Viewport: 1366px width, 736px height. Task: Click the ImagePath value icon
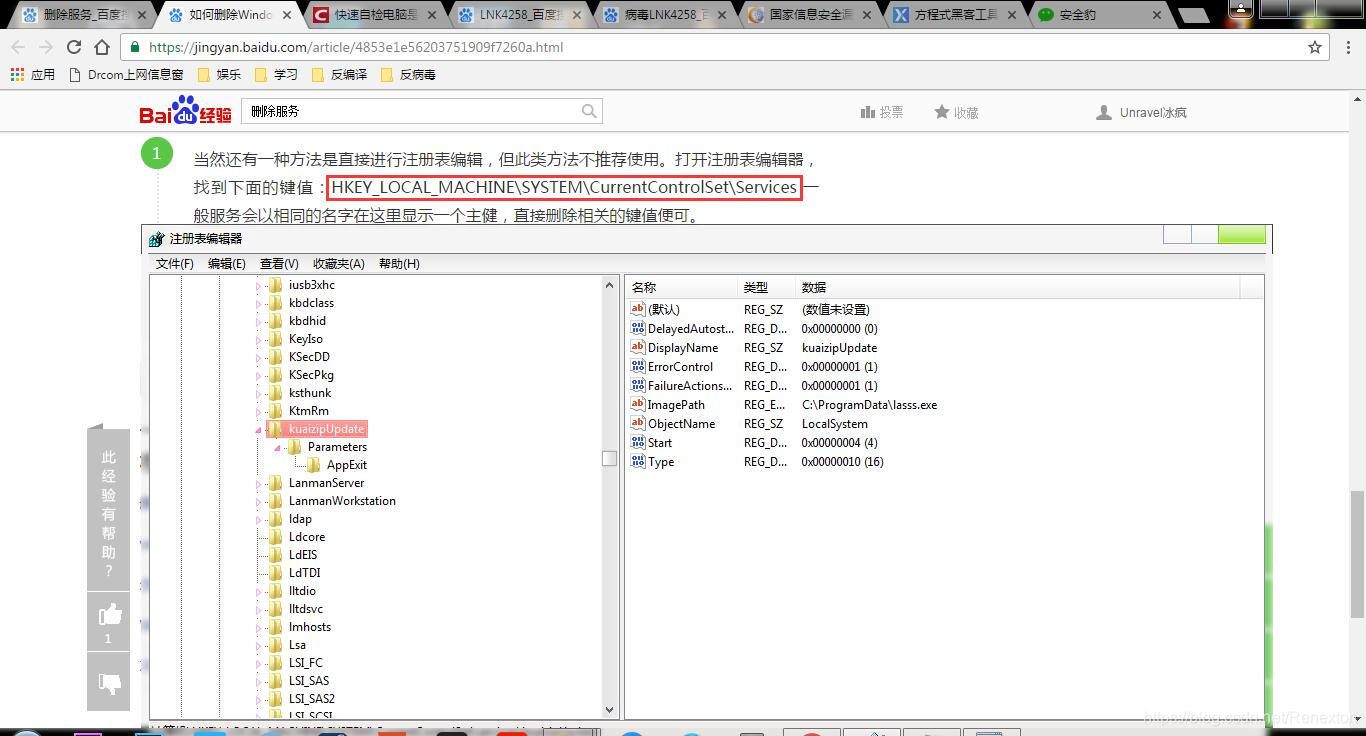point(638,404)
